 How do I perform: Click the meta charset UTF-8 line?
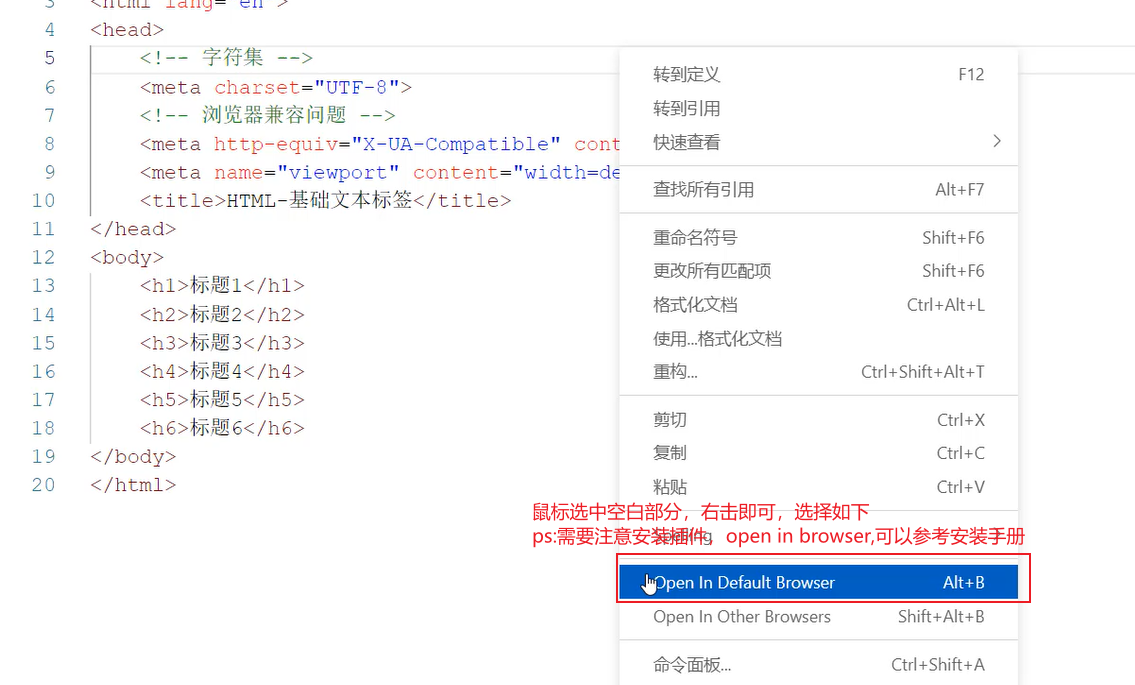coord(276,88)
